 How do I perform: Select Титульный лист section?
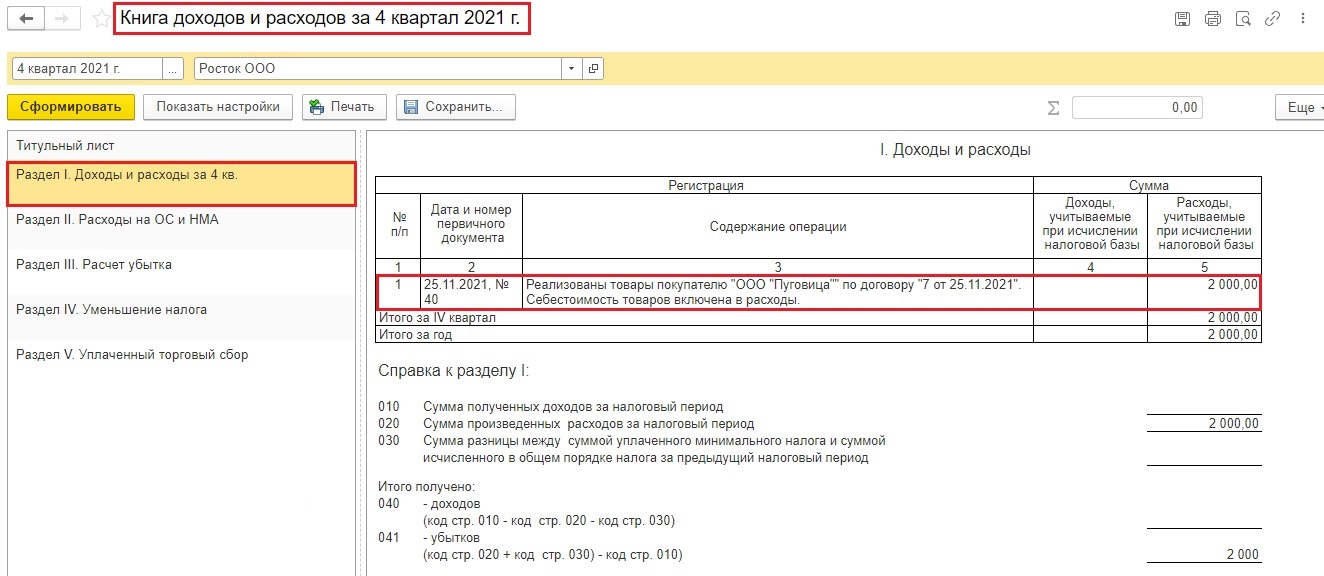pyautogui.click(x=181, y=146)
